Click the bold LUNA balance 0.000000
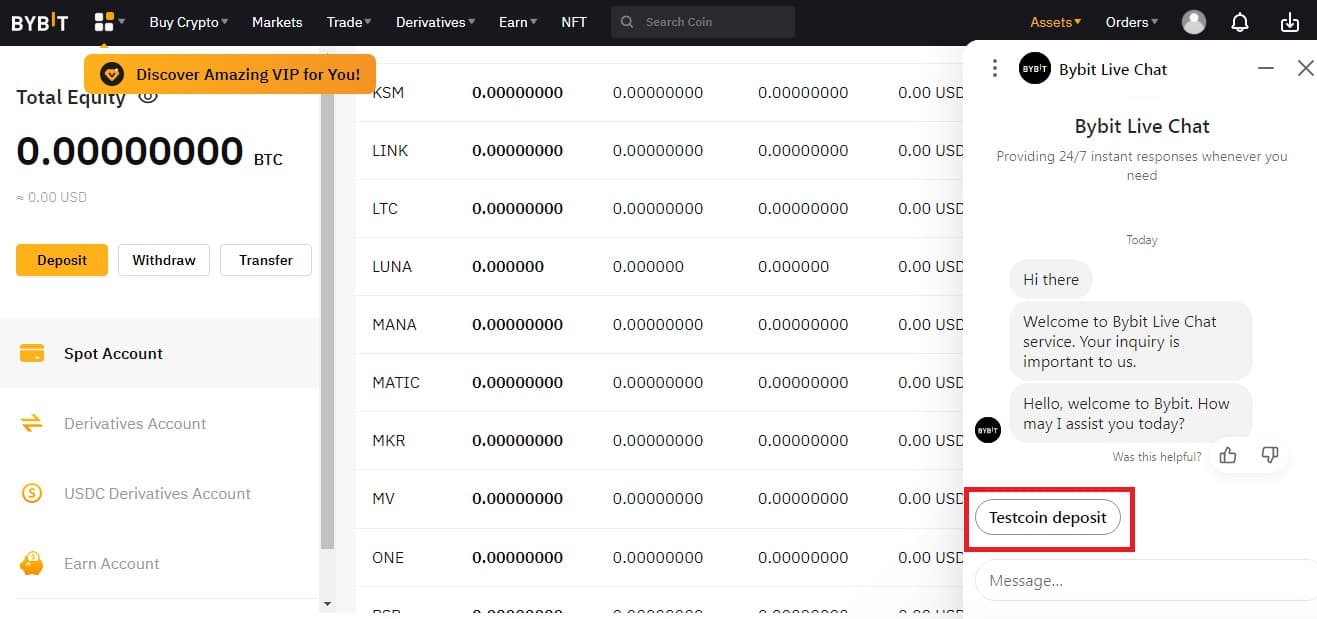Viewport: 1317px width, 619px height. click(508, 266)
